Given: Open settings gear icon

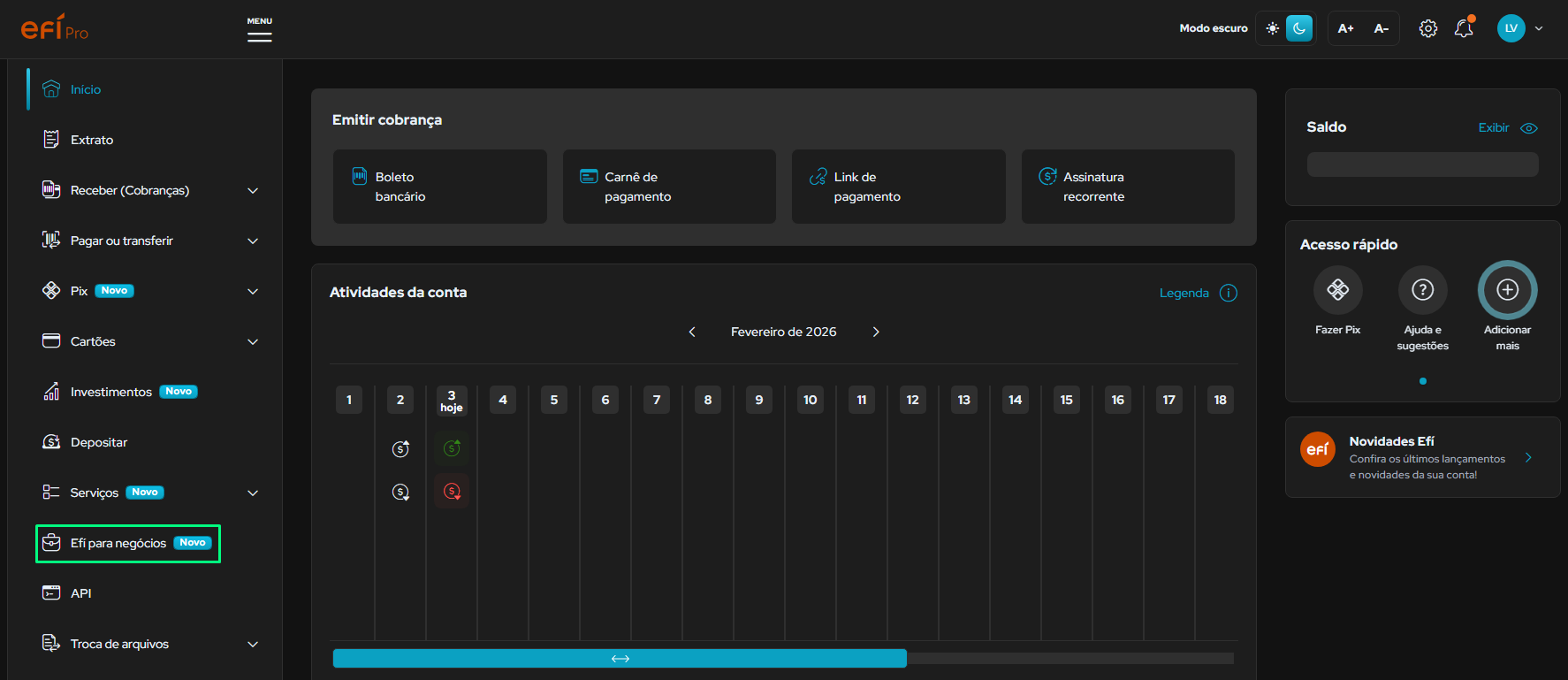Looking at the screenshot, I should click(x=1427, y=28).
